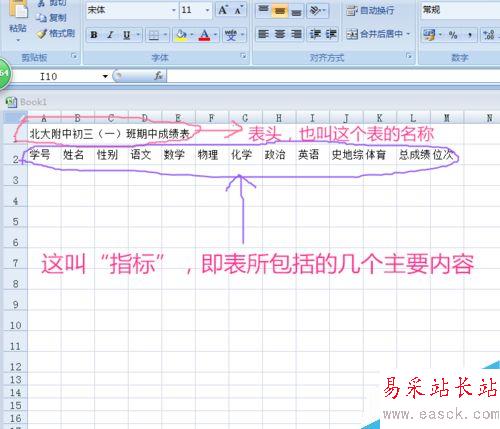Viewport: 500px width, 429px height.
Task: Increase the cell indent
Action: pyautogui.click(x=331, y=34)
